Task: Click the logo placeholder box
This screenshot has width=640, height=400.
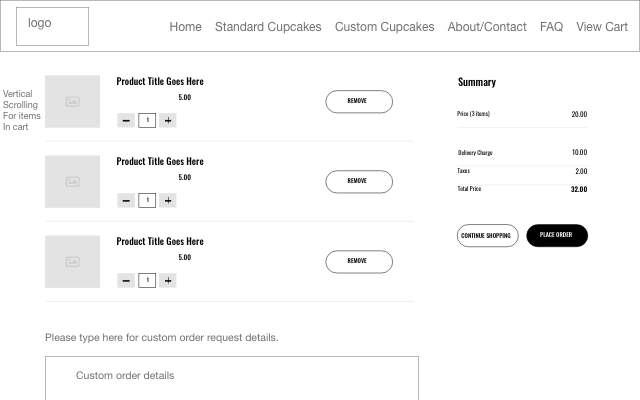Action: (52, 27)
